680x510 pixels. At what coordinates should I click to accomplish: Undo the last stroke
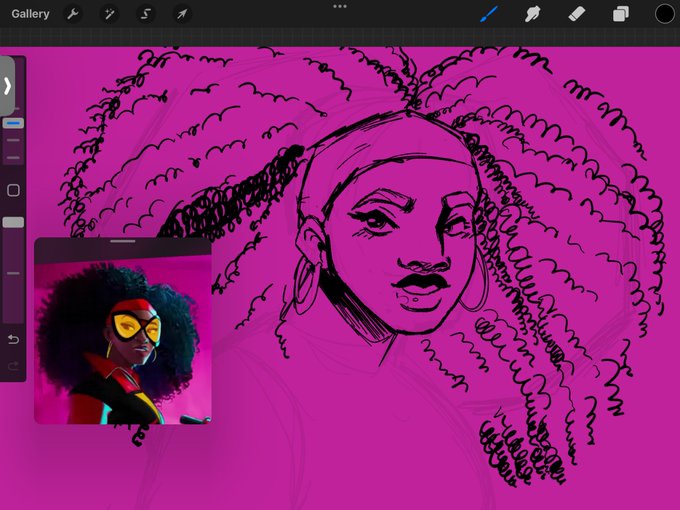13,339
